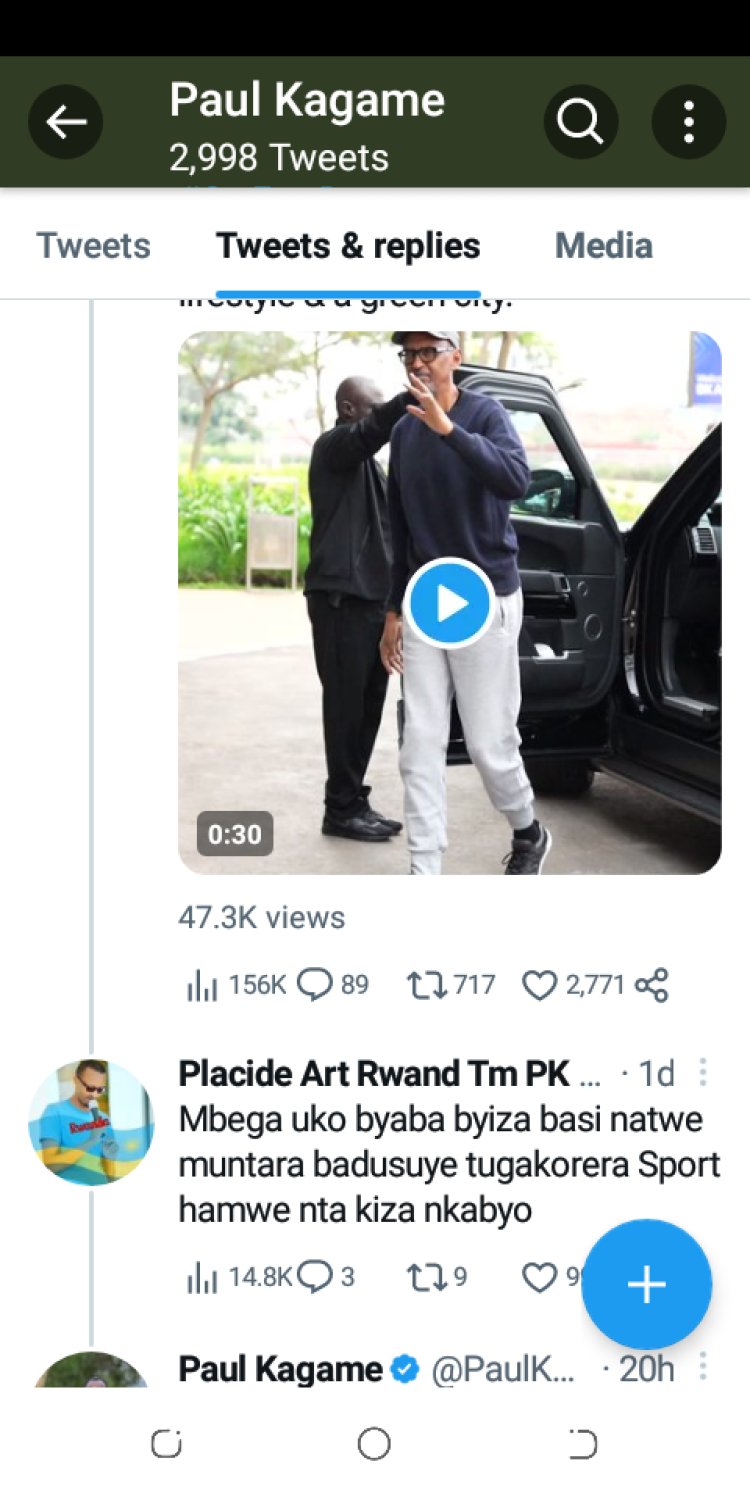This screenshot has width=750, height=1500.
Task: Retweet Placide's reply with 9 retweets
Action: (x=426, y=1277)
